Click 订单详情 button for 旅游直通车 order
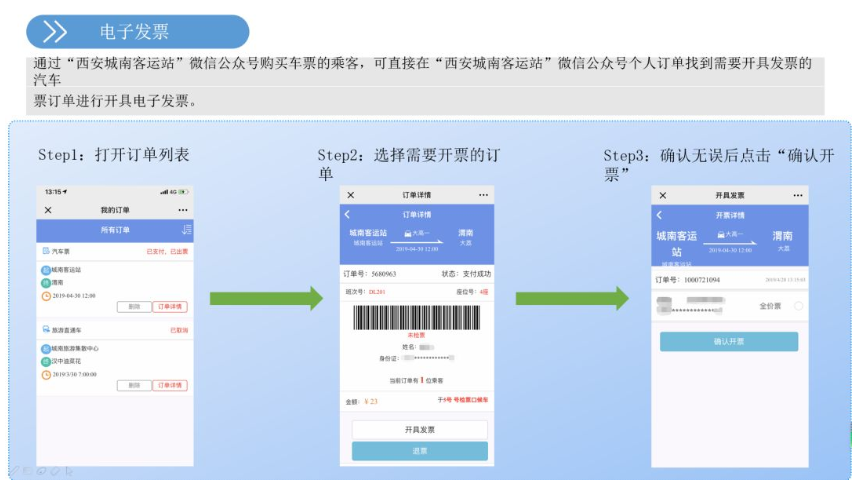This screenshot has height=493, width=857. (x=169, y=385)
